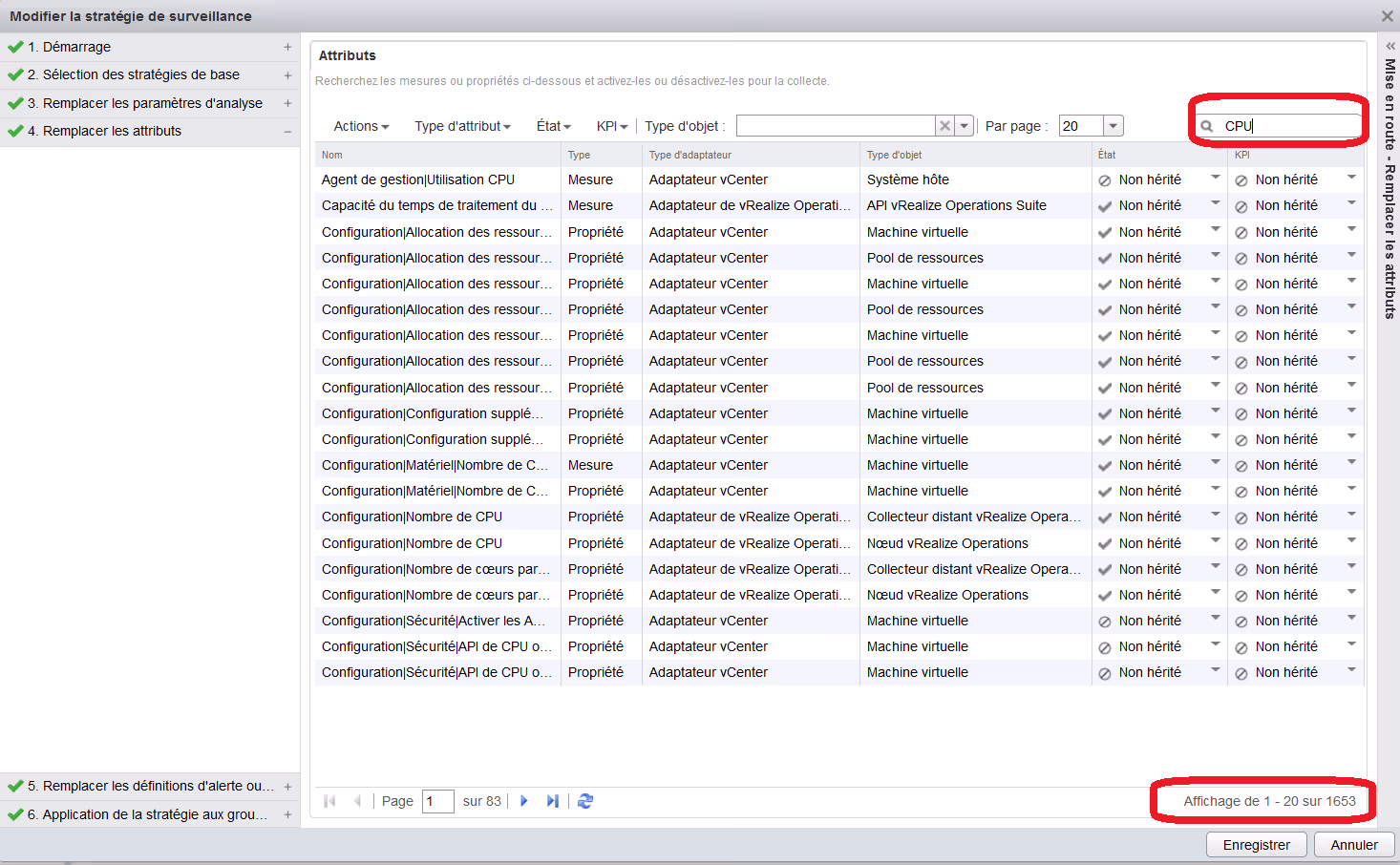Open the Type d'attribut filter menu

point(462,126)
